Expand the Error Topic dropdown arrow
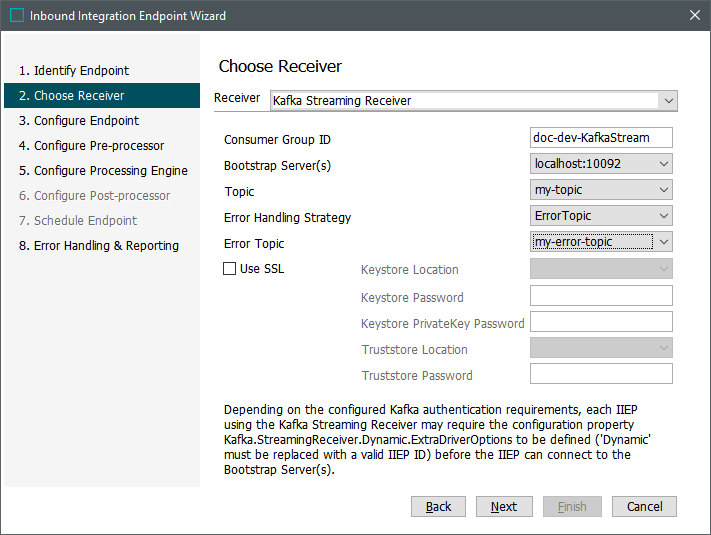This screenshot has height=535, width=711. (x=663, y=242)
